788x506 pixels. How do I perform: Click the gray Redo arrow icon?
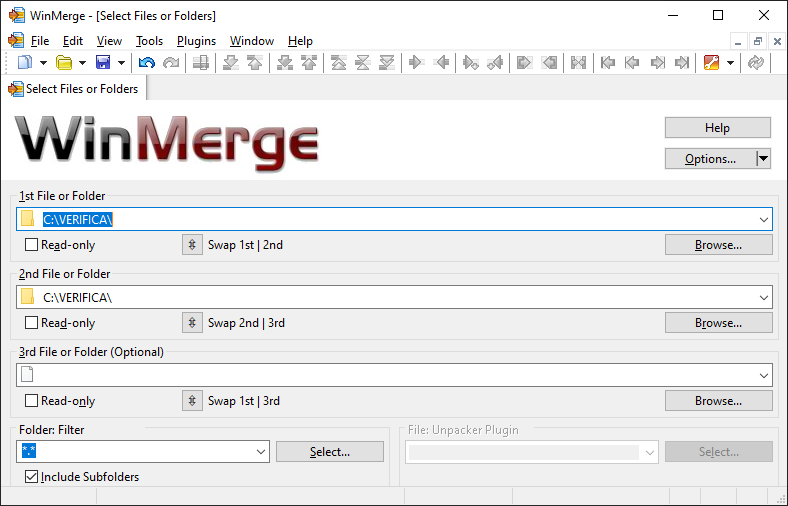click(x=171, y=62)
